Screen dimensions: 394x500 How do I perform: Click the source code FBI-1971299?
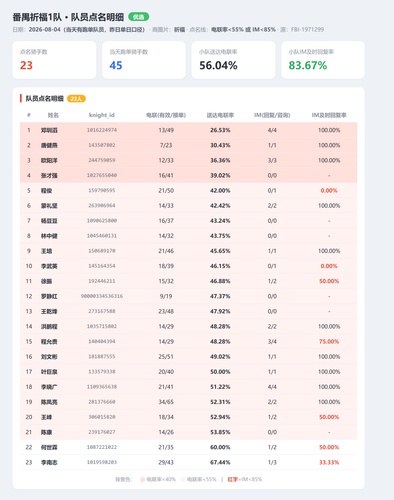(x=307, y=29)
